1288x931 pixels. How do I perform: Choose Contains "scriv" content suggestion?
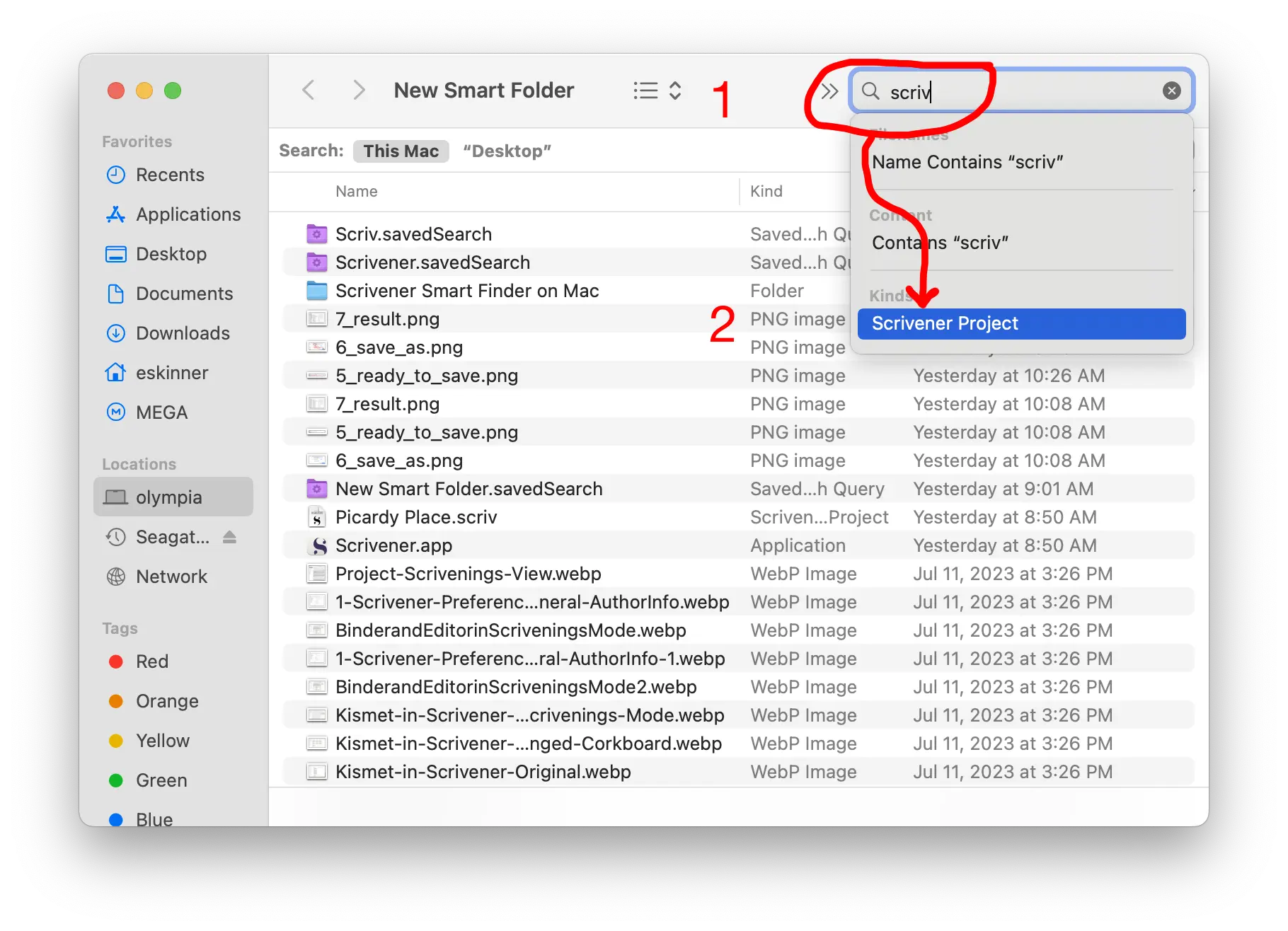pyautogui.click(x=940, y=243)
